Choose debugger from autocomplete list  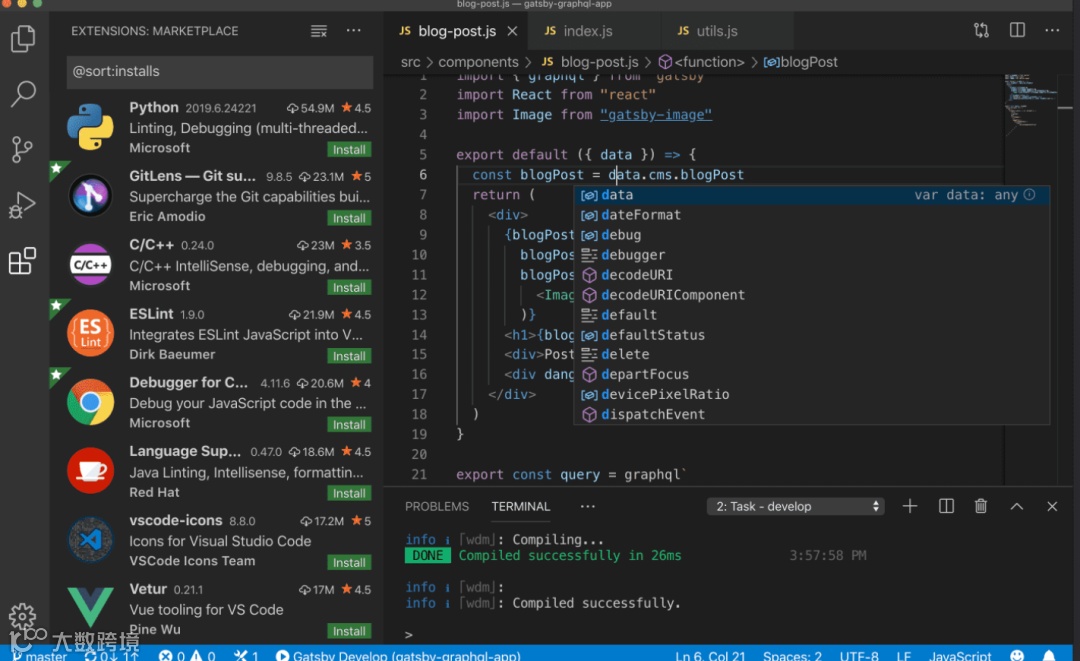coord(811,255)
